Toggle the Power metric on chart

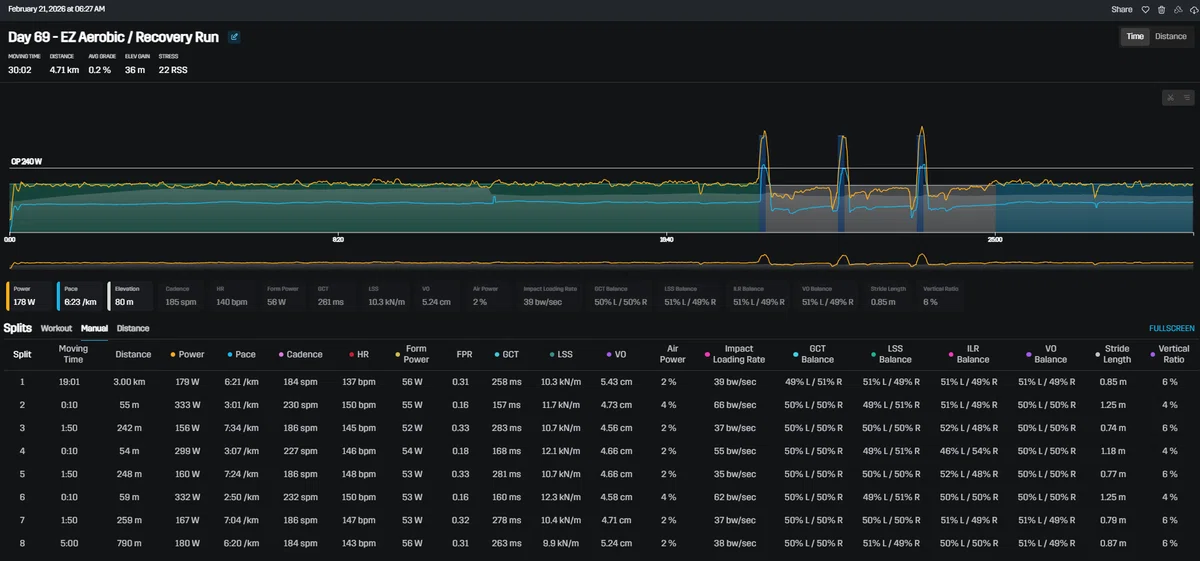point(28,296)
